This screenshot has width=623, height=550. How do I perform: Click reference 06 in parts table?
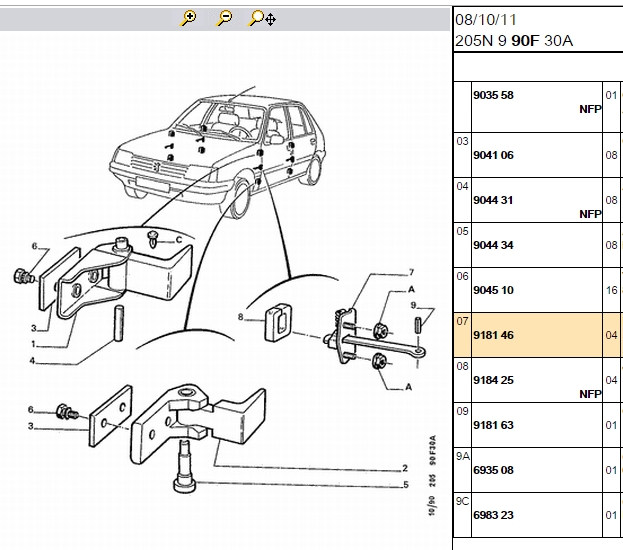pyautogui.click(x=462, y=276)
